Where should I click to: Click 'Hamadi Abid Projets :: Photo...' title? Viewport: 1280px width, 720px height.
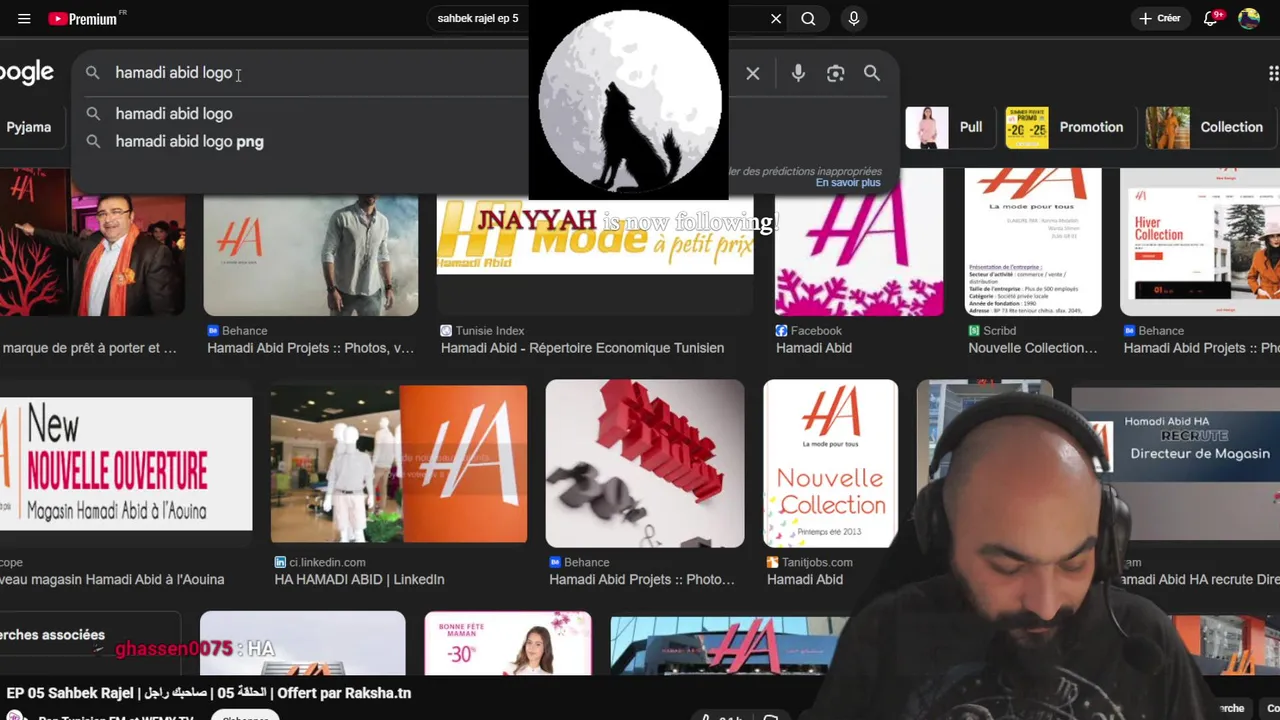641,579
